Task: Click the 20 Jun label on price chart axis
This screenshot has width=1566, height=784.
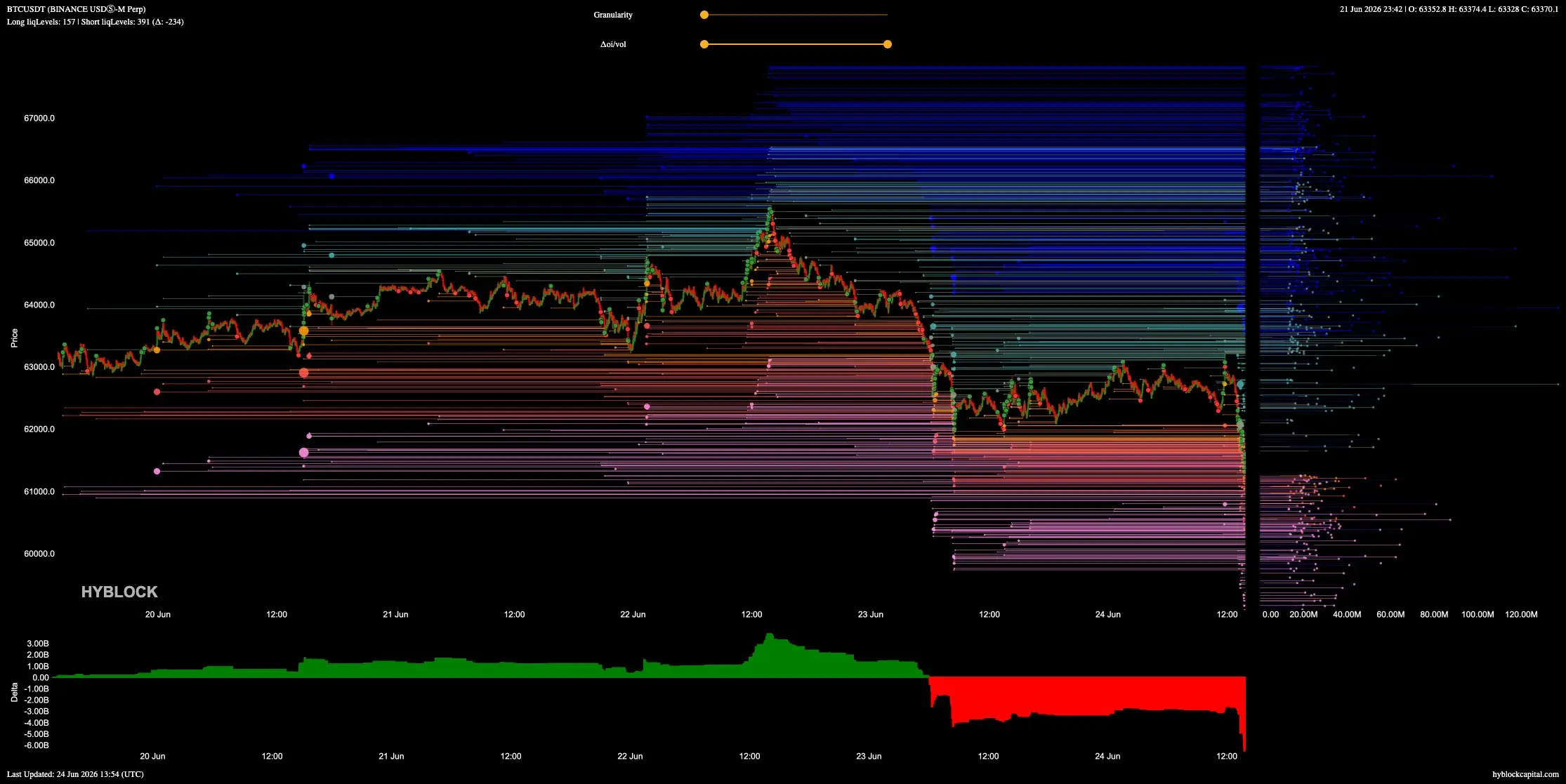Action: (158, 614)
